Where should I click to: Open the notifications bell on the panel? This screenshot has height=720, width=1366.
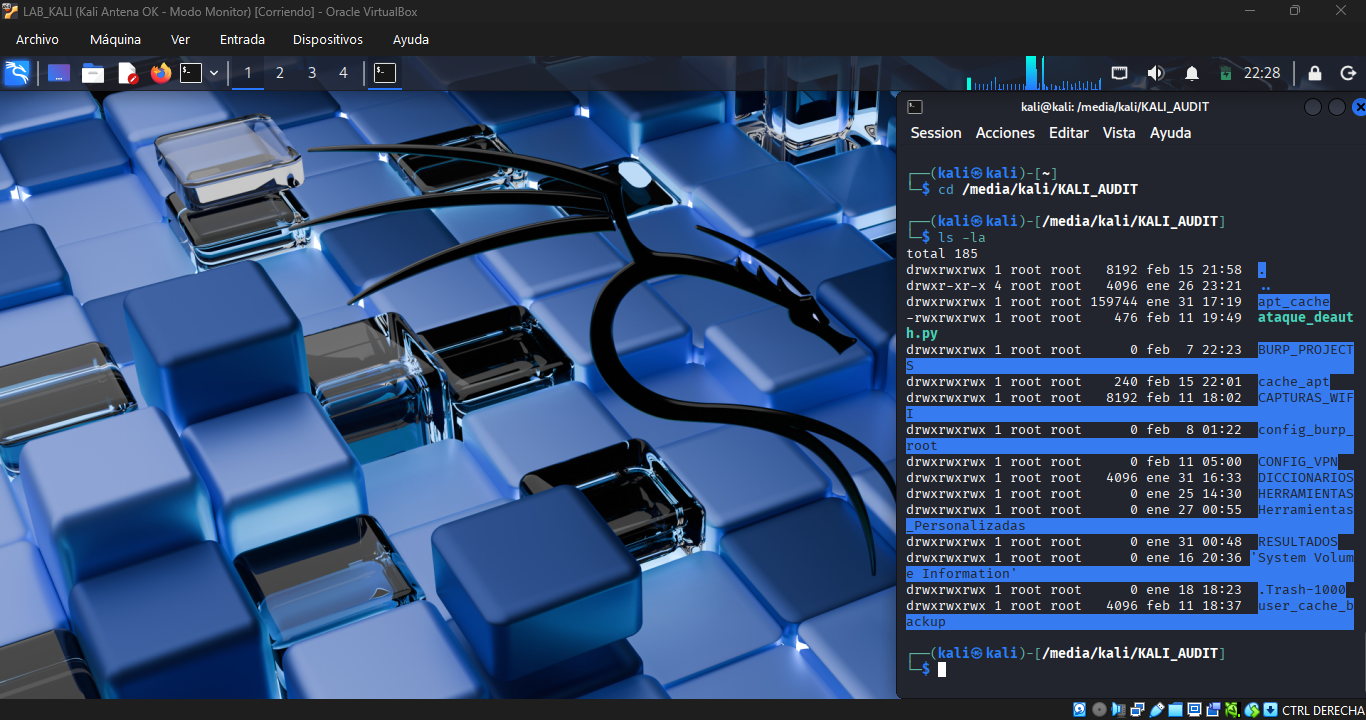click(x=1191, y=72)
